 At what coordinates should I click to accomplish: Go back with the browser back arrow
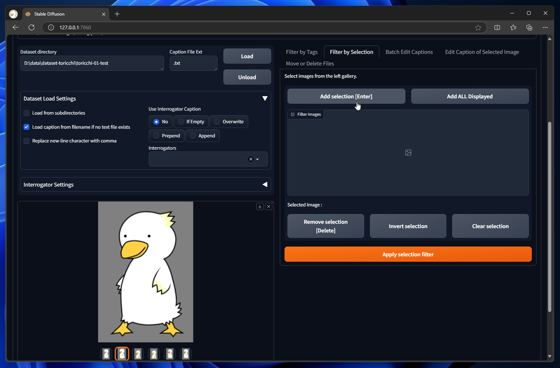(x=15, y=28)
